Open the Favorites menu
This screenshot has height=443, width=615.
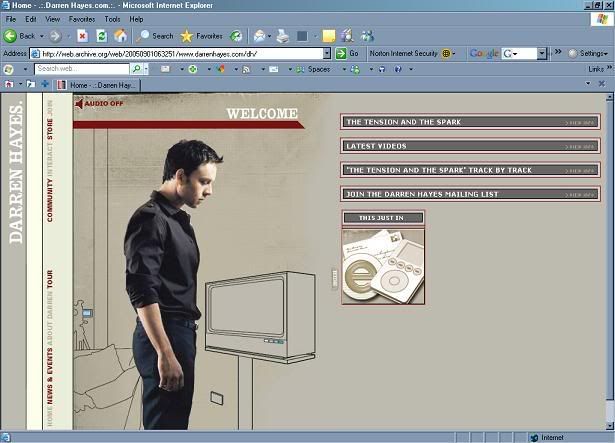(82, 19)
